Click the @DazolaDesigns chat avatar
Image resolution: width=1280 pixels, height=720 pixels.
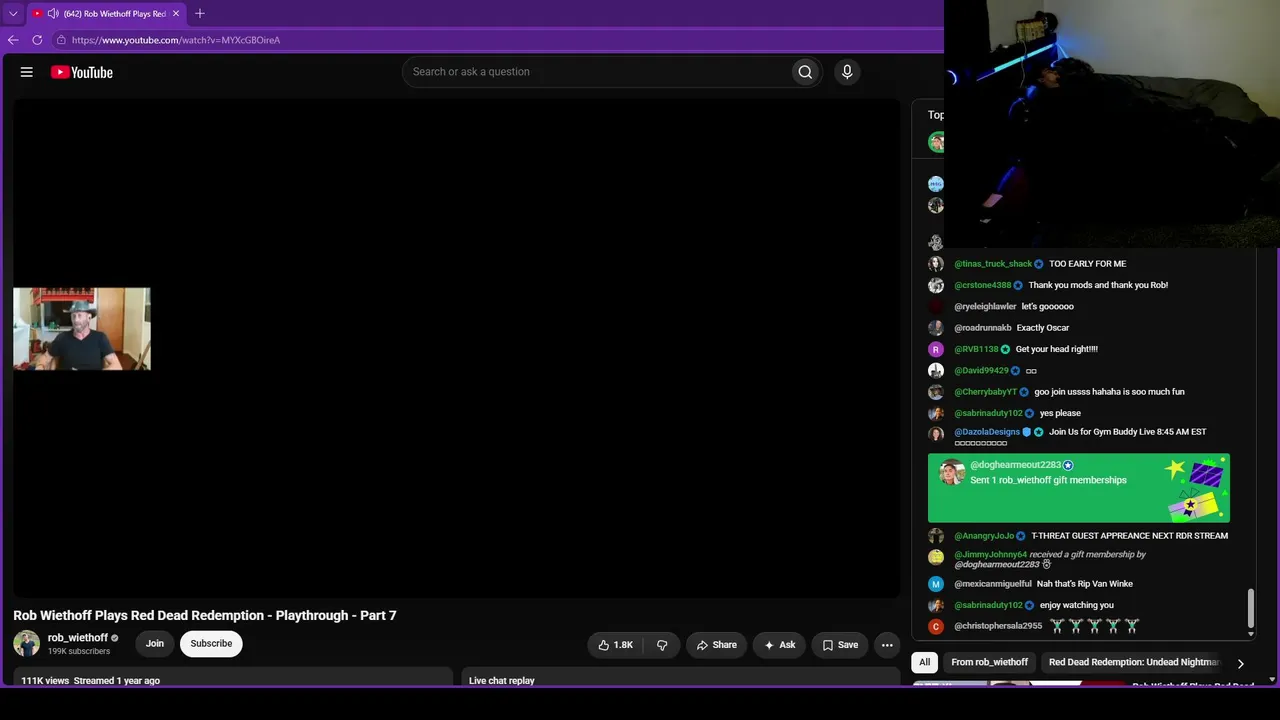pos(936,434)
